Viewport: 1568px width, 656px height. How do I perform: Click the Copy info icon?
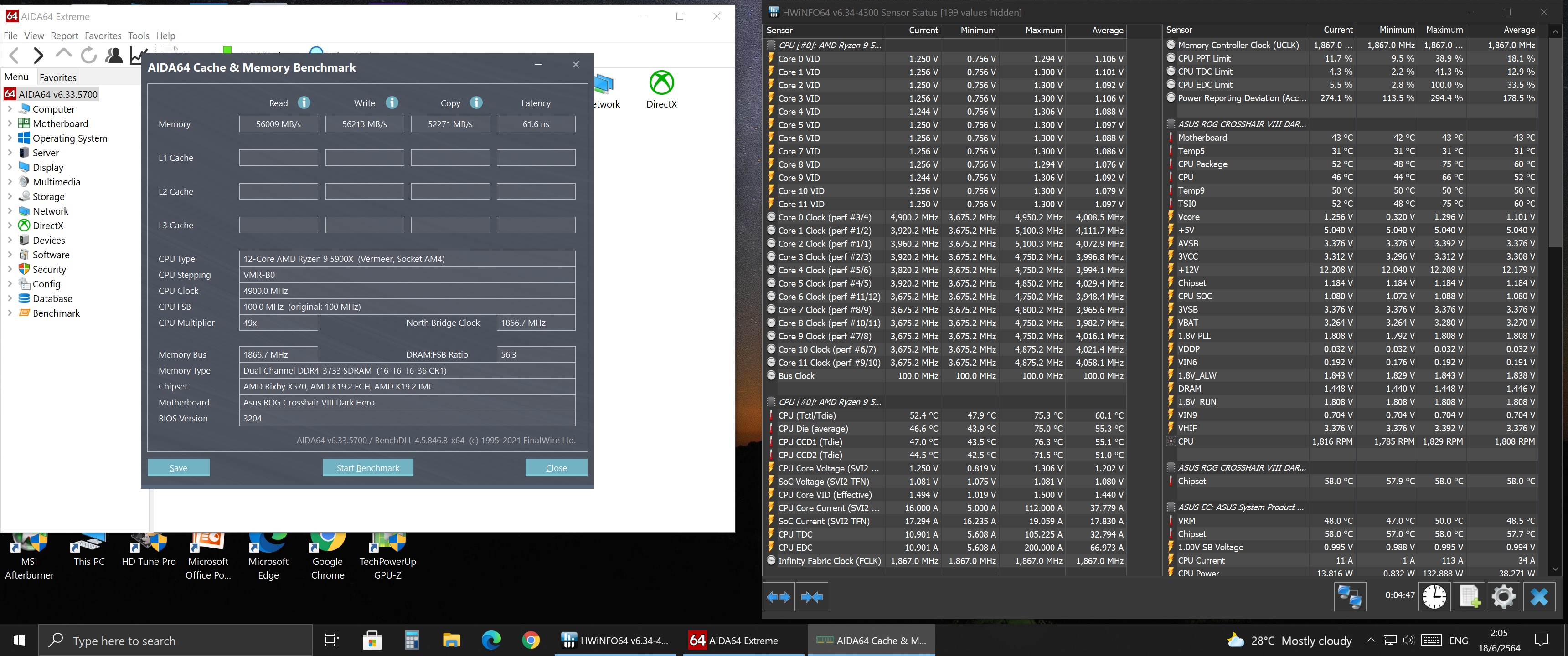pos(476,103)
